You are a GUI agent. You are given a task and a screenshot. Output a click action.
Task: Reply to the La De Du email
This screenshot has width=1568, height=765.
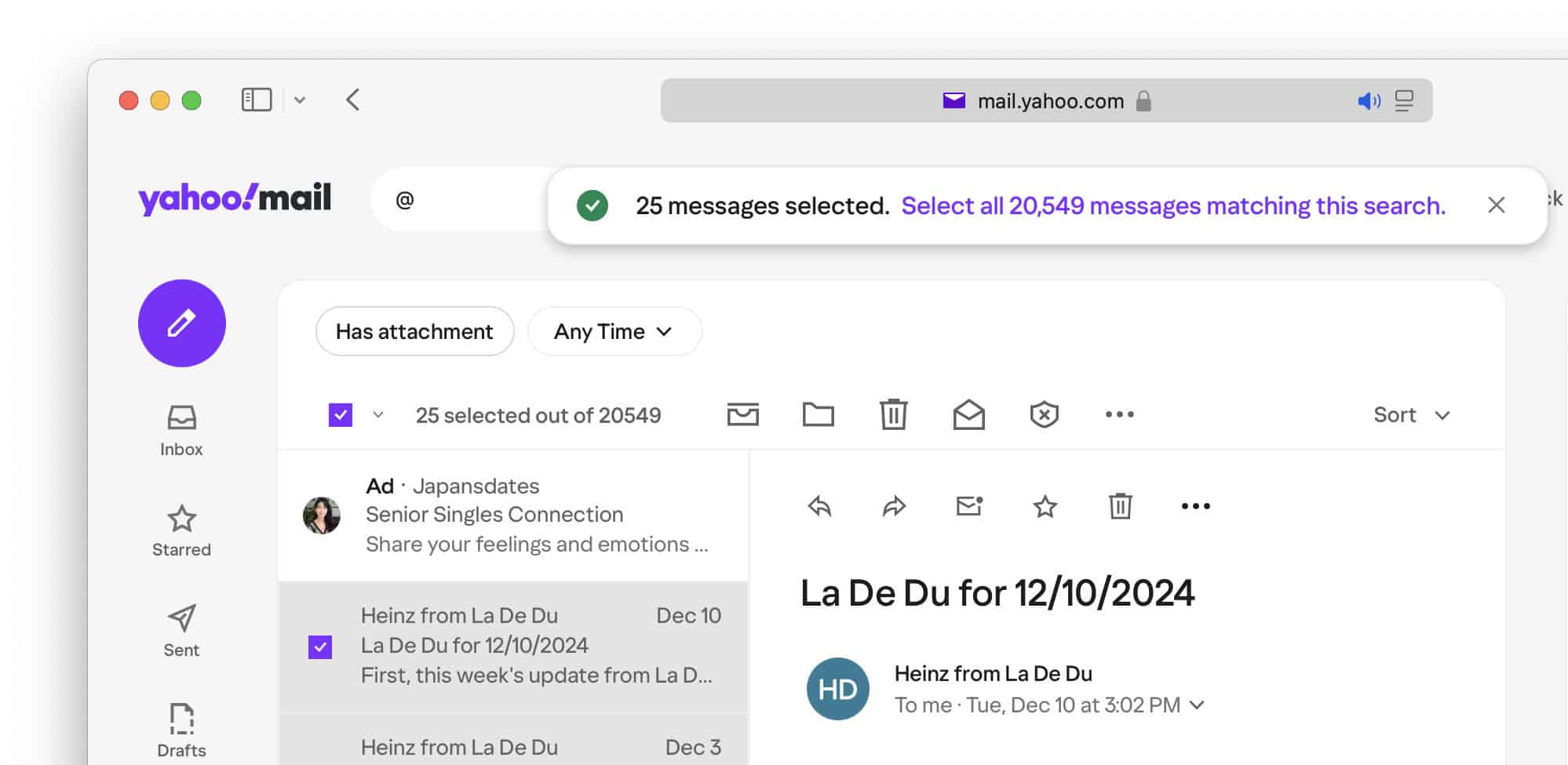point(819,506)
